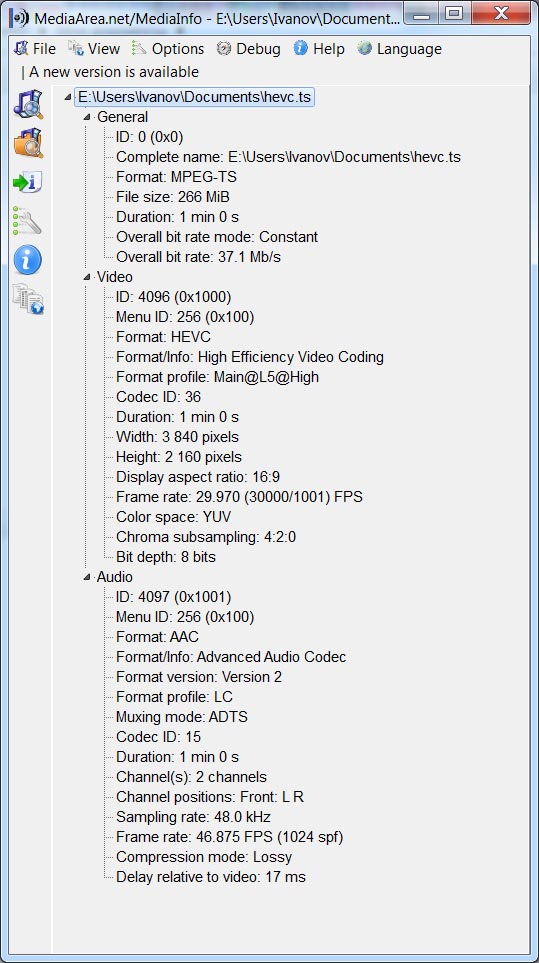Collapse the Video section
The height and width of the screenshot is (963, 539).
click(x=87, y=277)
